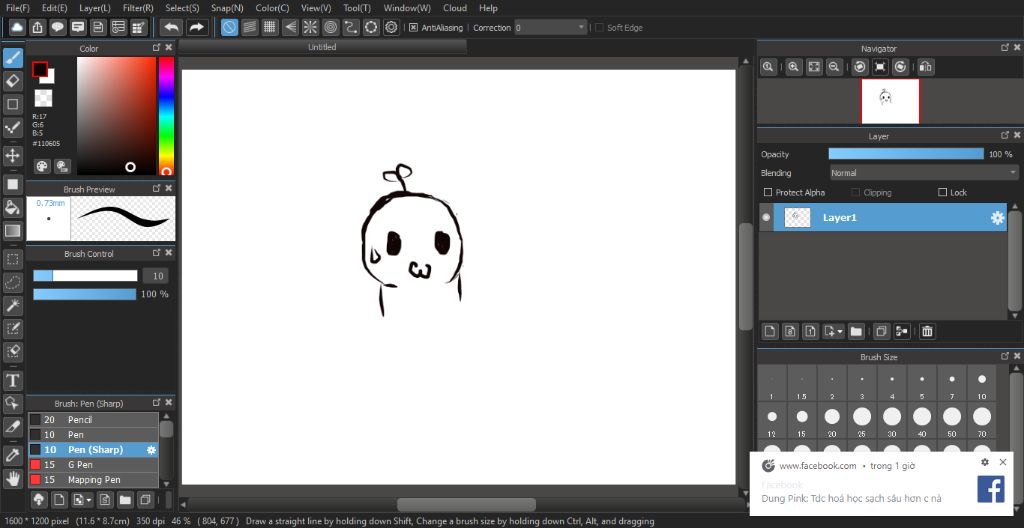Click the Navigator canvas thumbnail
The image size is (1024, 528).
coord(890,101)
